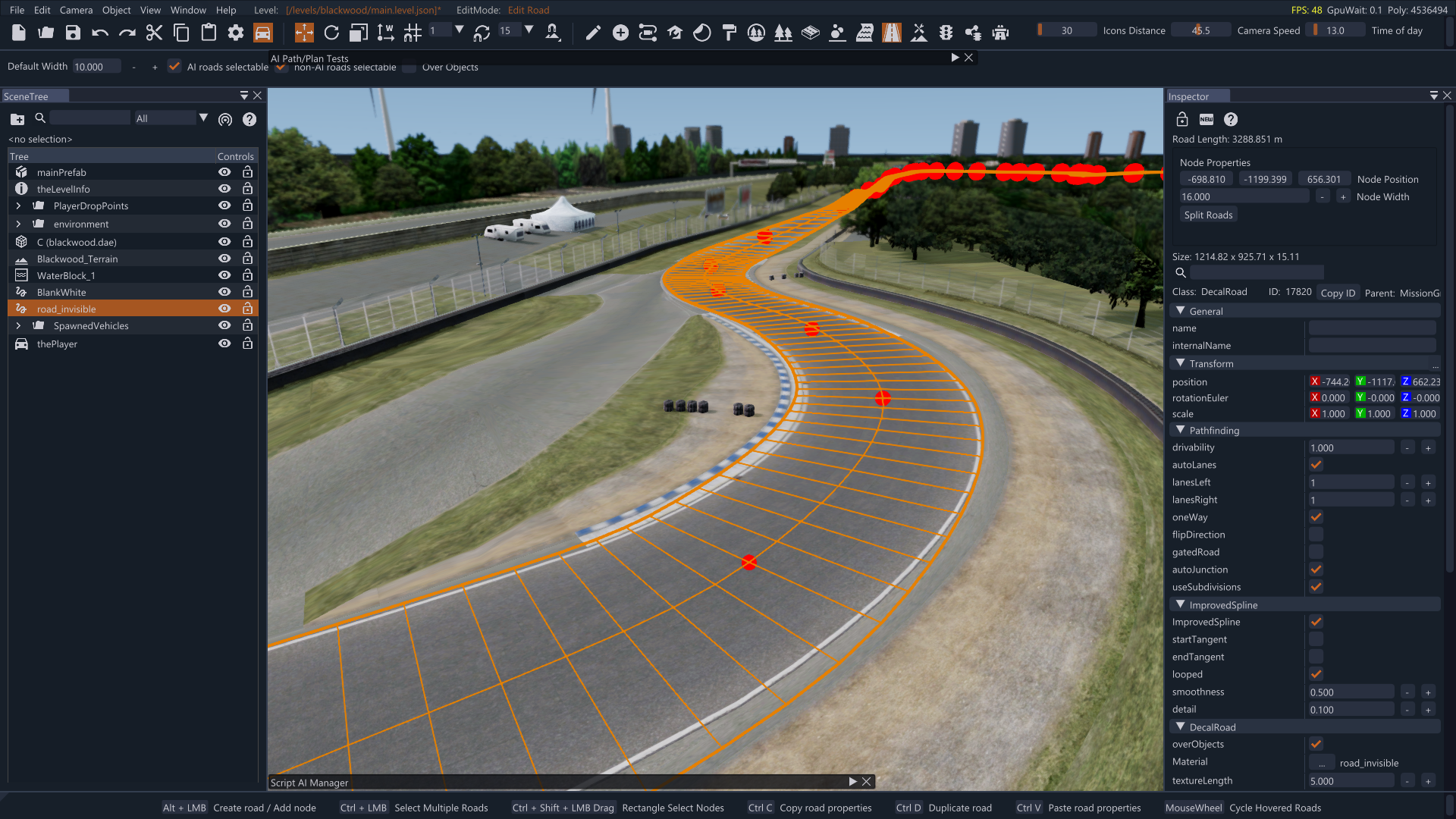This screenshot has width=1456, height=819.
Task: Click the rotate tool icon
Action: click(x=331, y=32)
